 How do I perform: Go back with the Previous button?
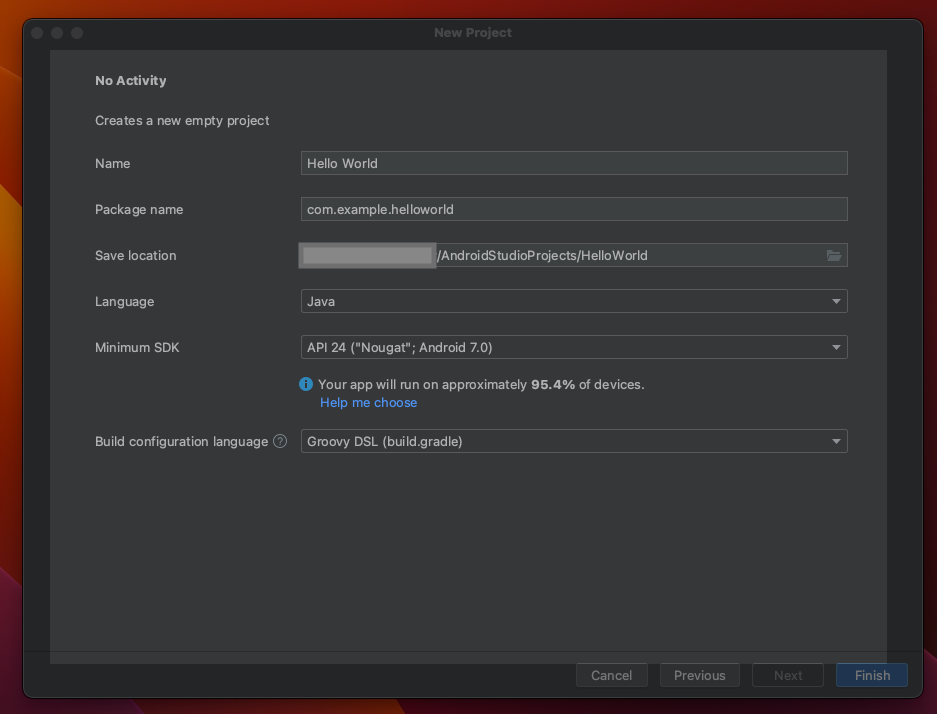699,675
